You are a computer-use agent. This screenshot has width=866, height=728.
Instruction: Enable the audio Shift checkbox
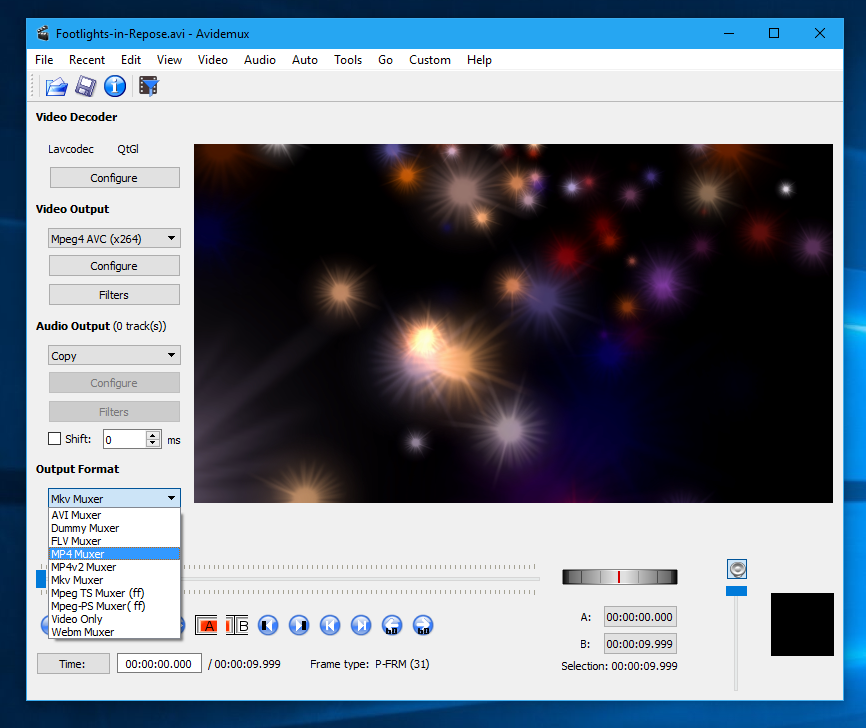coord(55,439)
